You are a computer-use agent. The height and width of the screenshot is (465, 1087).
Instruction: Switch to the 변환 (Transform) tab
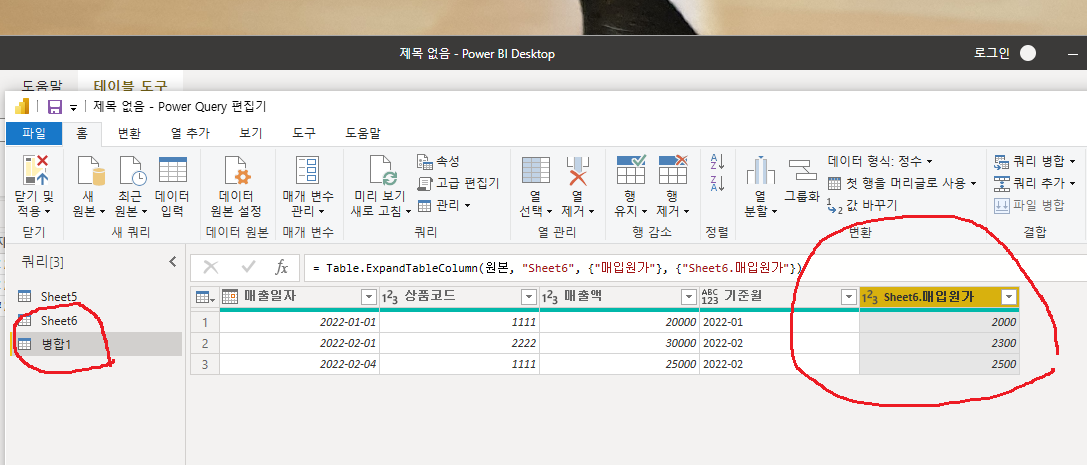129,133
